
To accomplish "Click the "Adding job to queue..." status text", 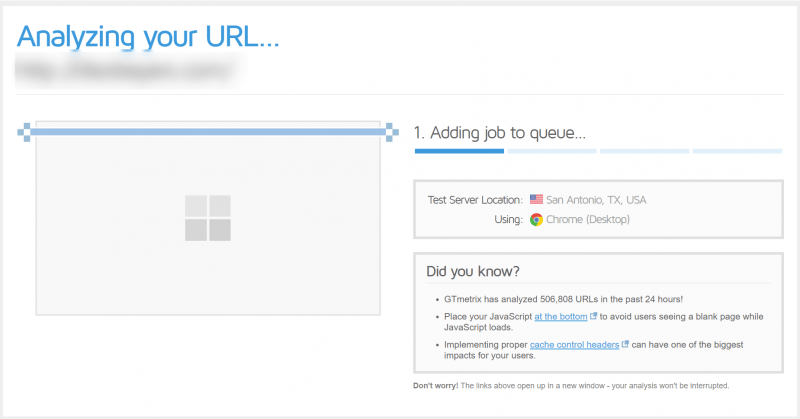I will pyautogui.click(x=500, y=132).
